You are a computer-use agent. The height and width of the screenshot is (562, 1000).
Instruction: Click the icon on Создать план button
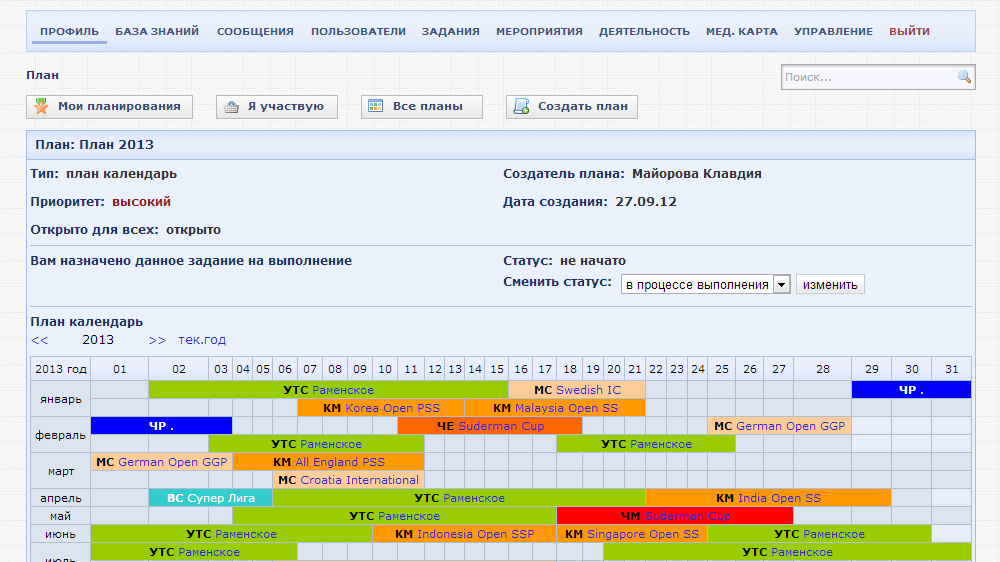521,107
